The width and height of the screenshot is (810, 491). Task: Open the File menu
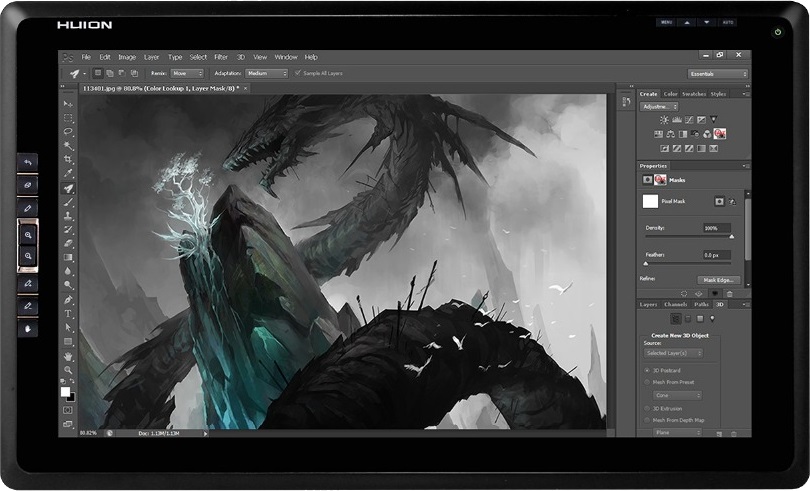pos(86,57)
